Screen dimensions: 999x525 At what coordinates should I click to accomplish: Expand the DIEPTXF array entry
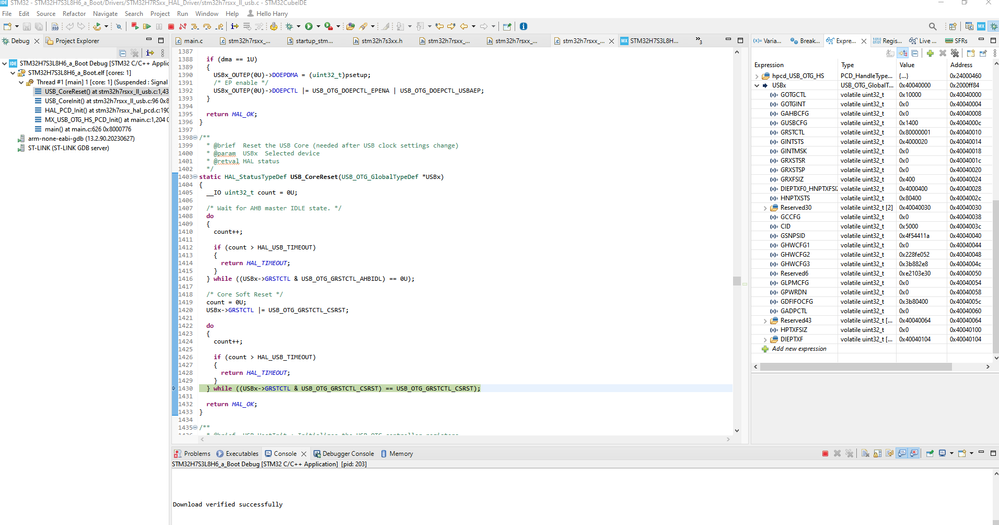pos(766,339)
